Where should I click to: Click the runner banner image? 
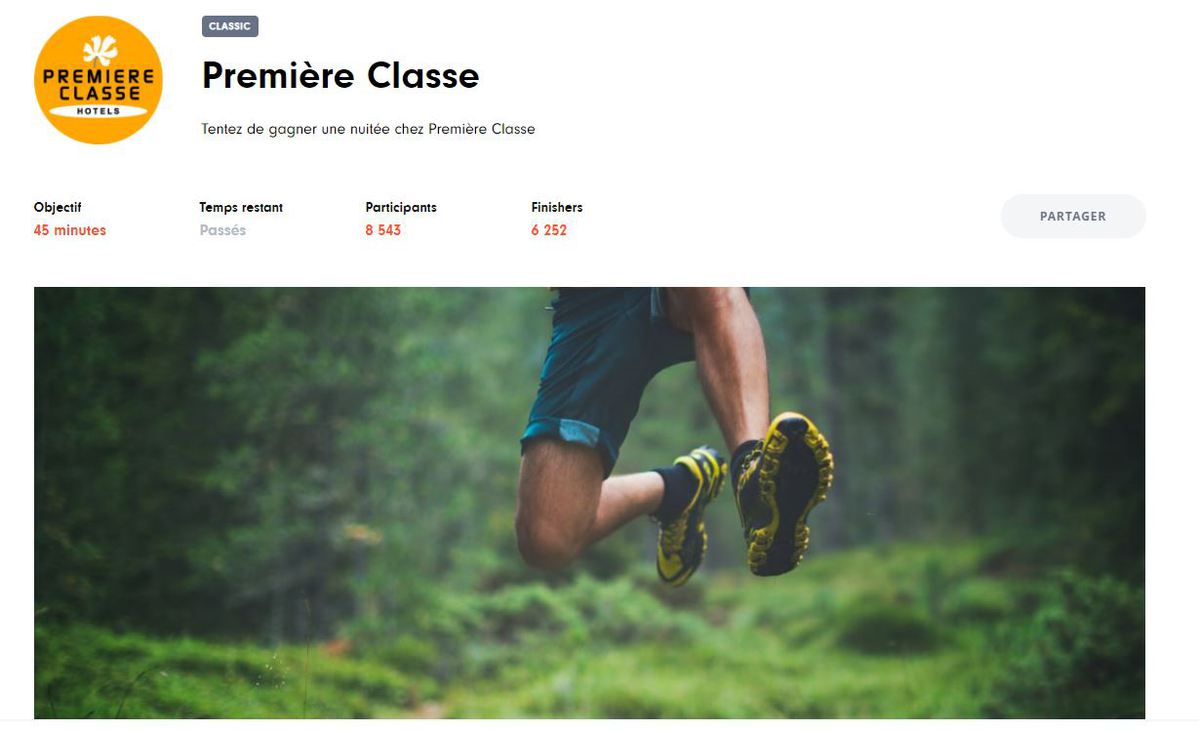pos(590,502)
